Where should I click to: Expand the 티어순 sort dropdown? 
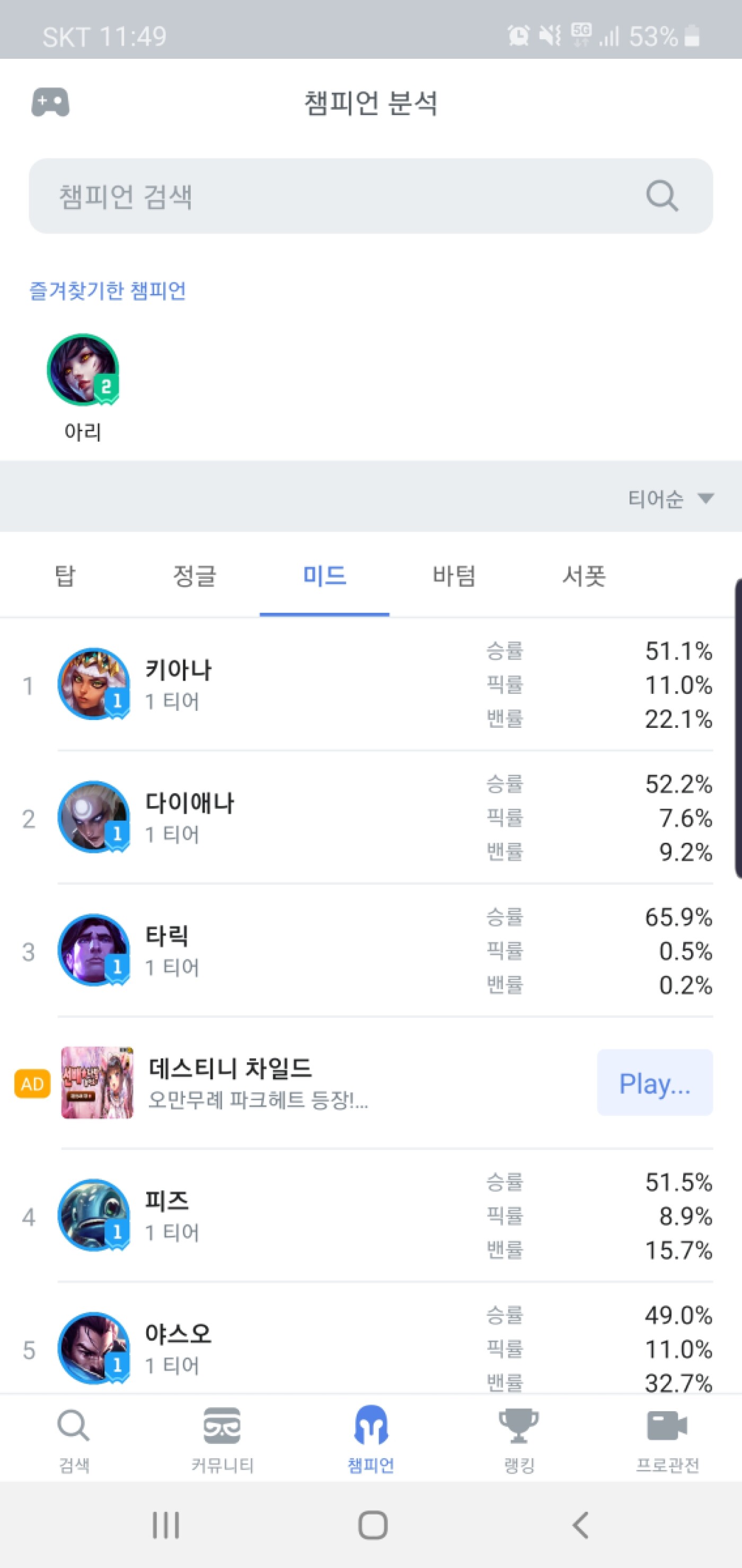(x=671, y=498)
